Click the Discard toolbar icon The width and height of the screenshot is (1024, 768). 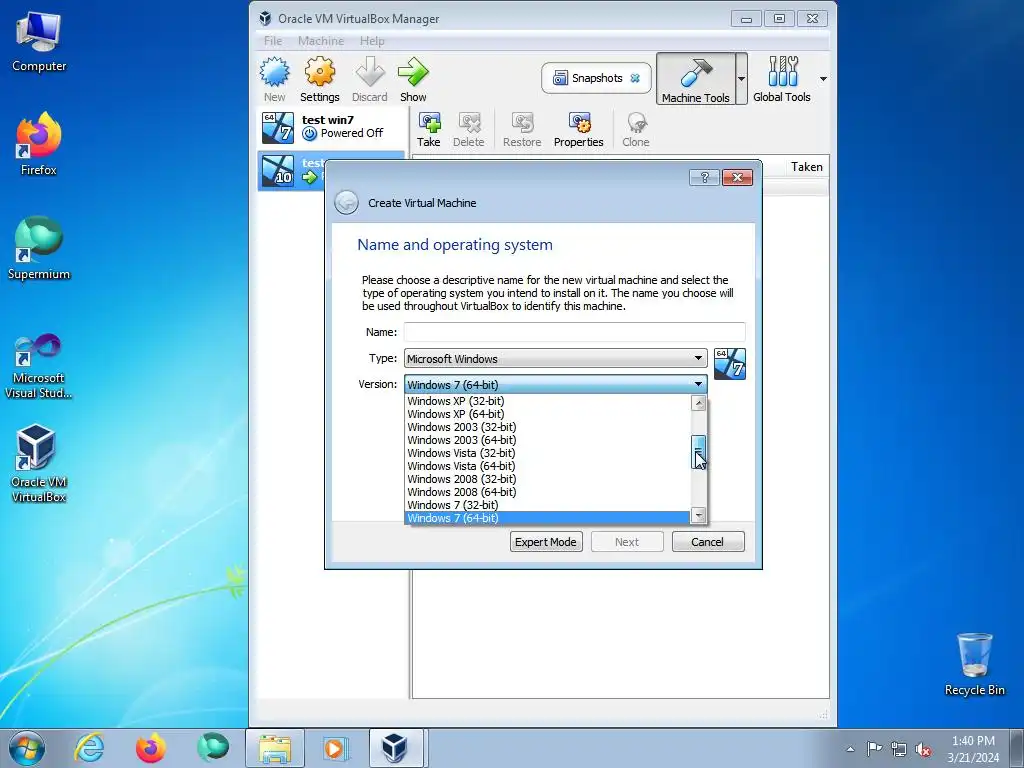pyautogui.click(x=370, y=79)
